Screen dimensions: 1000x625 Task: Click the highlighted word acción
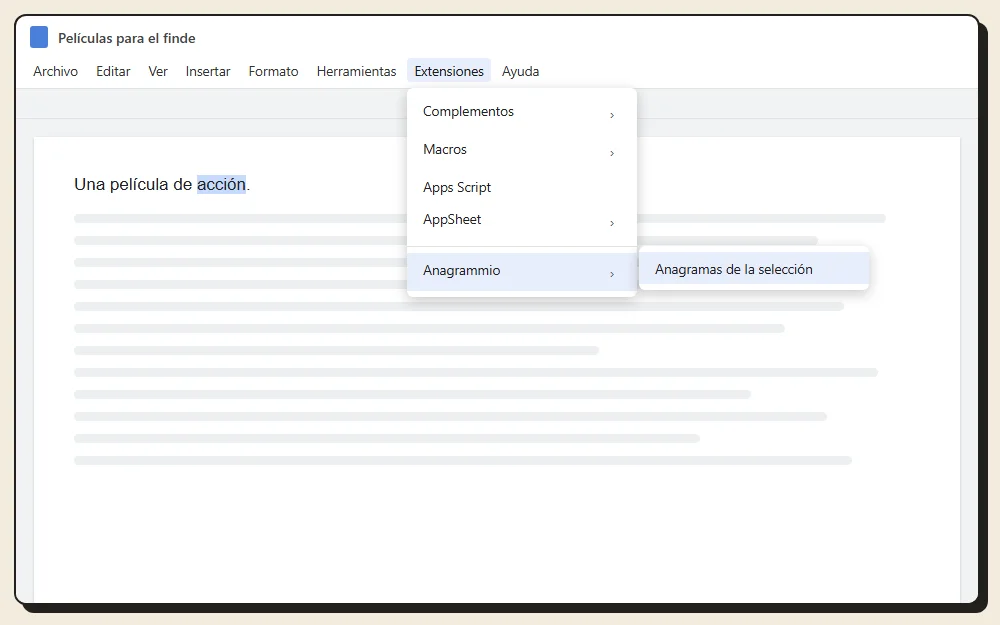[221, 184]
